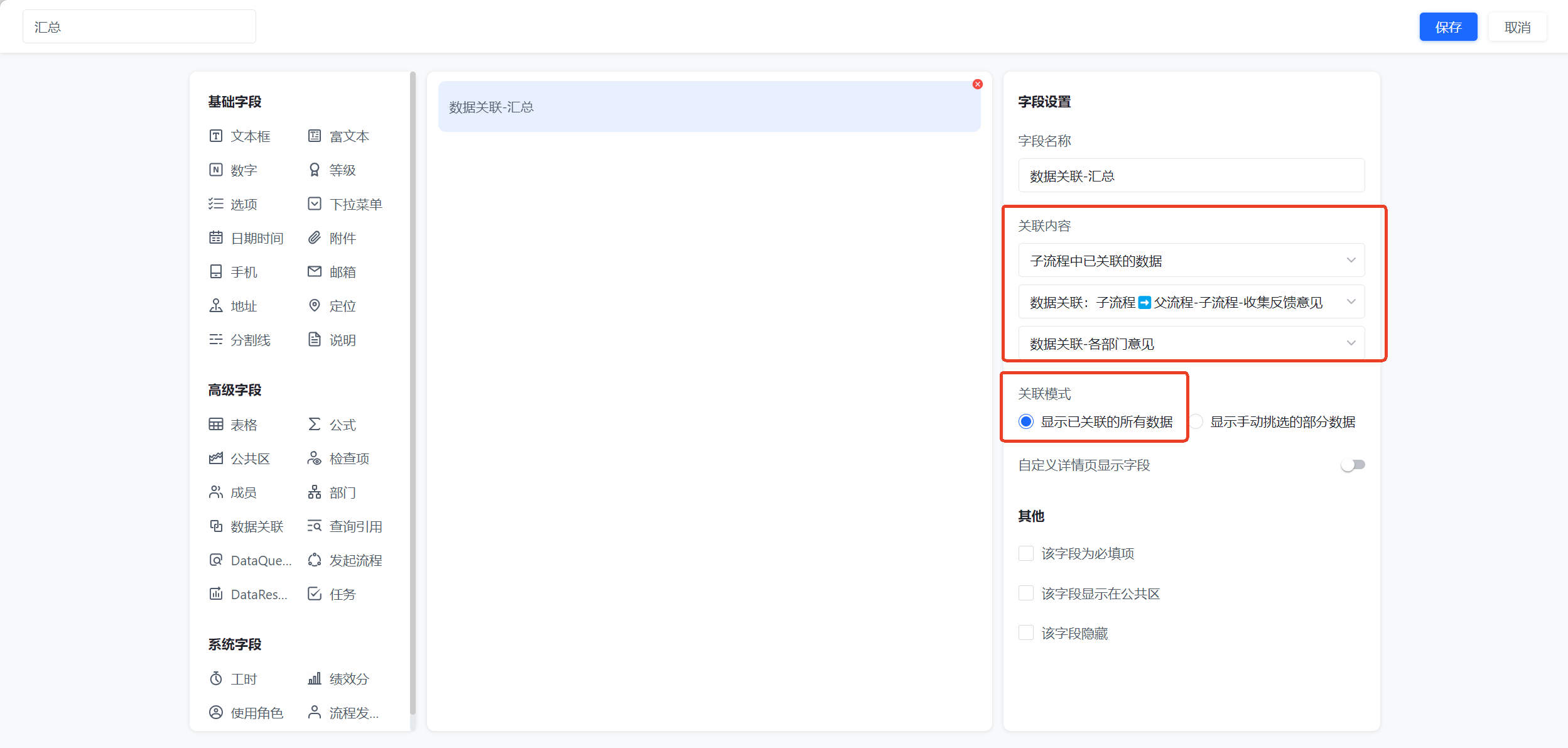Add a 文本框 text box field
Image resolution: width=1568 pixels, height=748 pixels.
click(240, 136)
